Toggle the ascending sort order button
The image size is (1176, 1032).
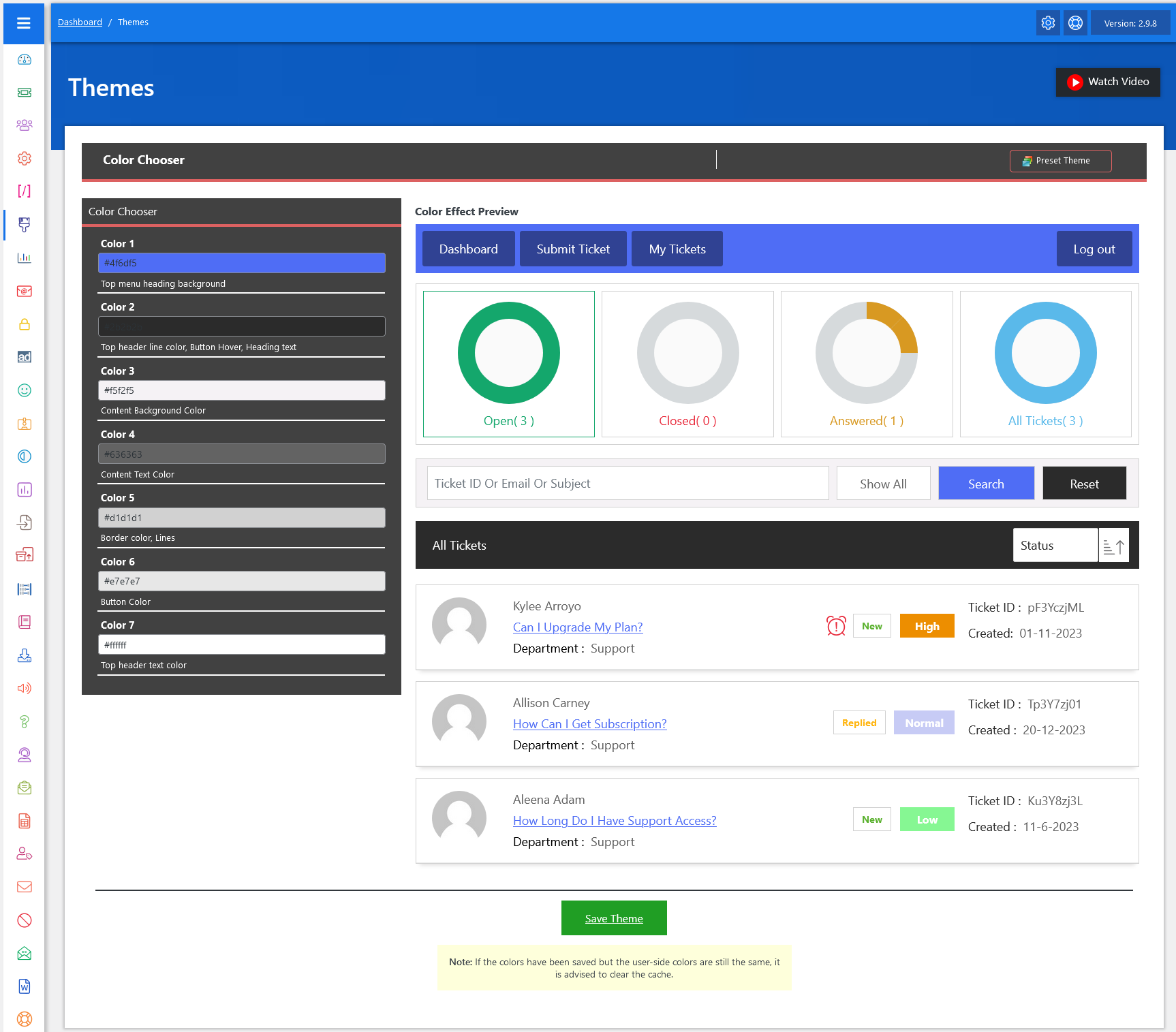click(1113, 546)
